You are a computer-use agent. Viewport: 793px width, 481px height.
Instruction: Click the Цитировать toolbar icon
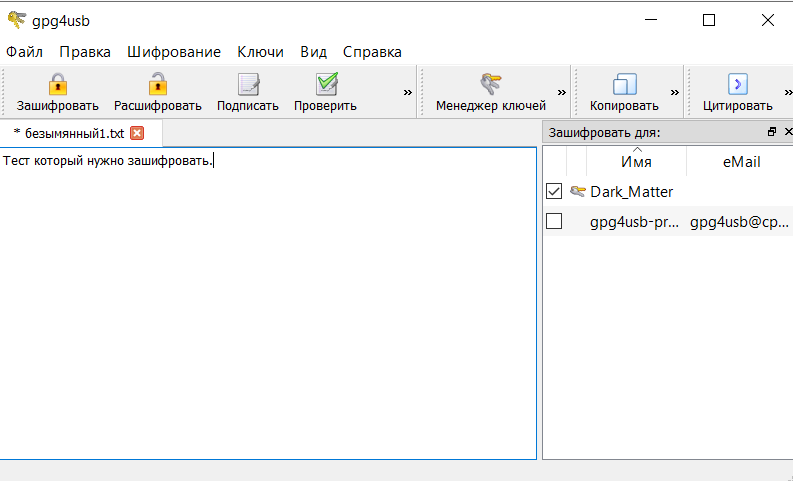pos(737,84)
